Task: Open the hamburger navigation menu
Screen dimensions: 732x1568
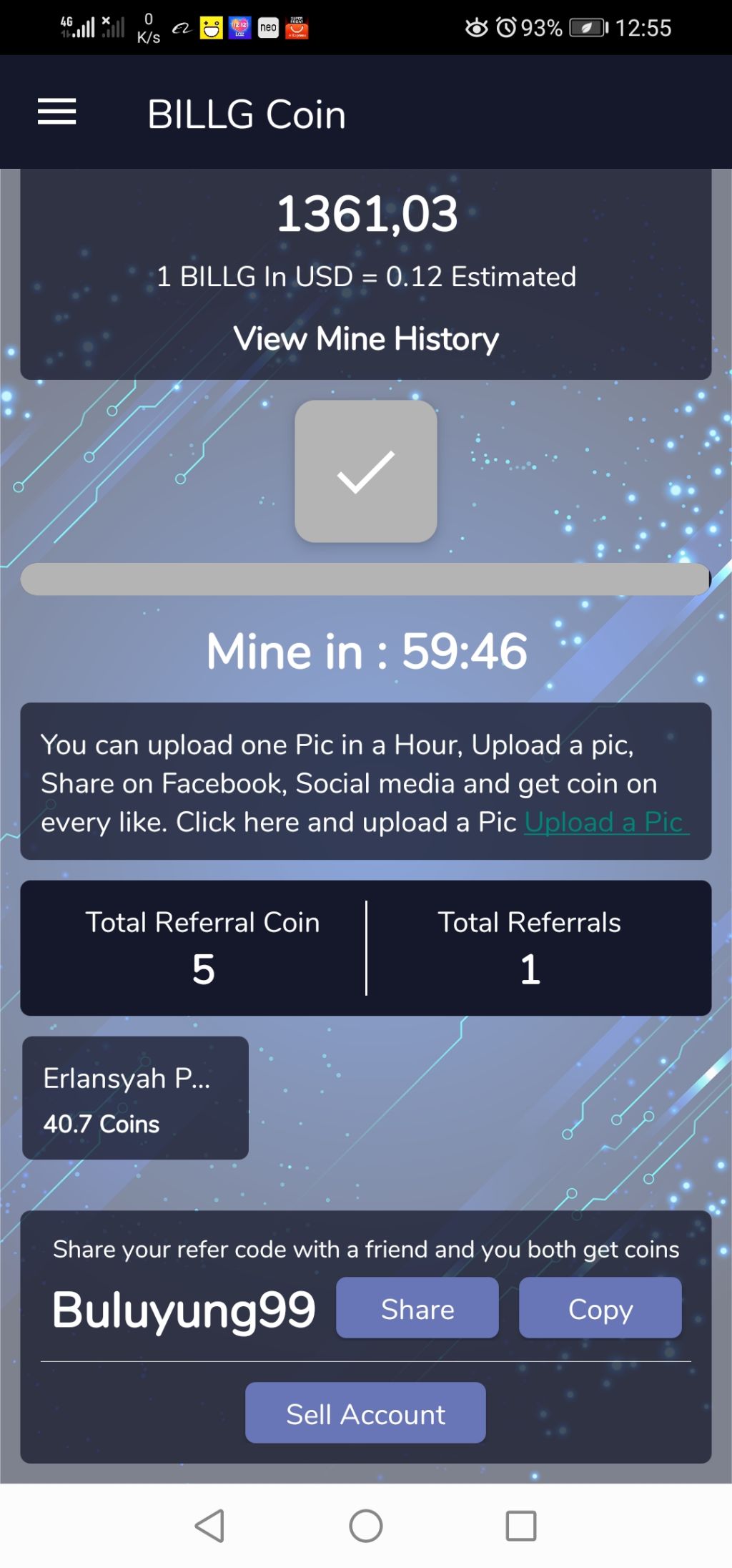Action: tap(56, 112)
